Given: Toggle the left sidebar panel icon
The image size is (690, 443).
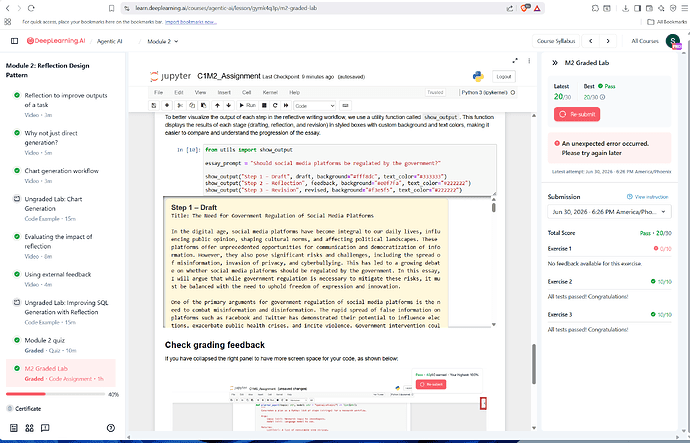Looking at the screenshot, I should (15, 41).
